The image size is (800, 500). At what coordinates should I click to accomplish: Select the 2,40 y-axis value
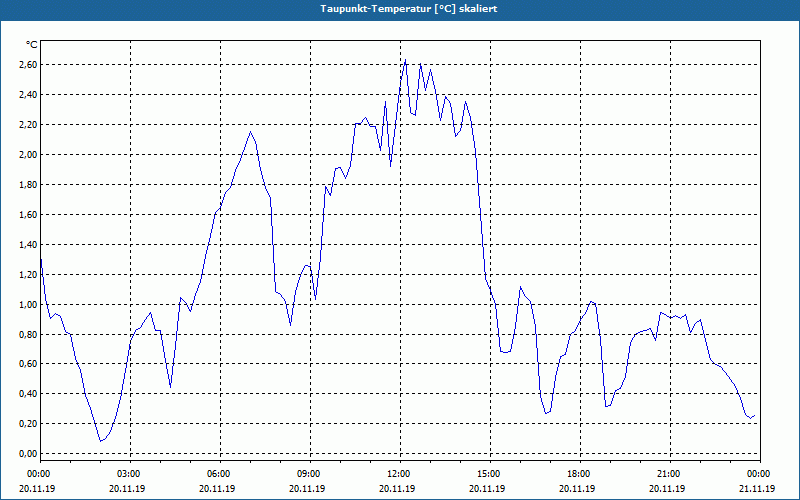coord(29,95)
